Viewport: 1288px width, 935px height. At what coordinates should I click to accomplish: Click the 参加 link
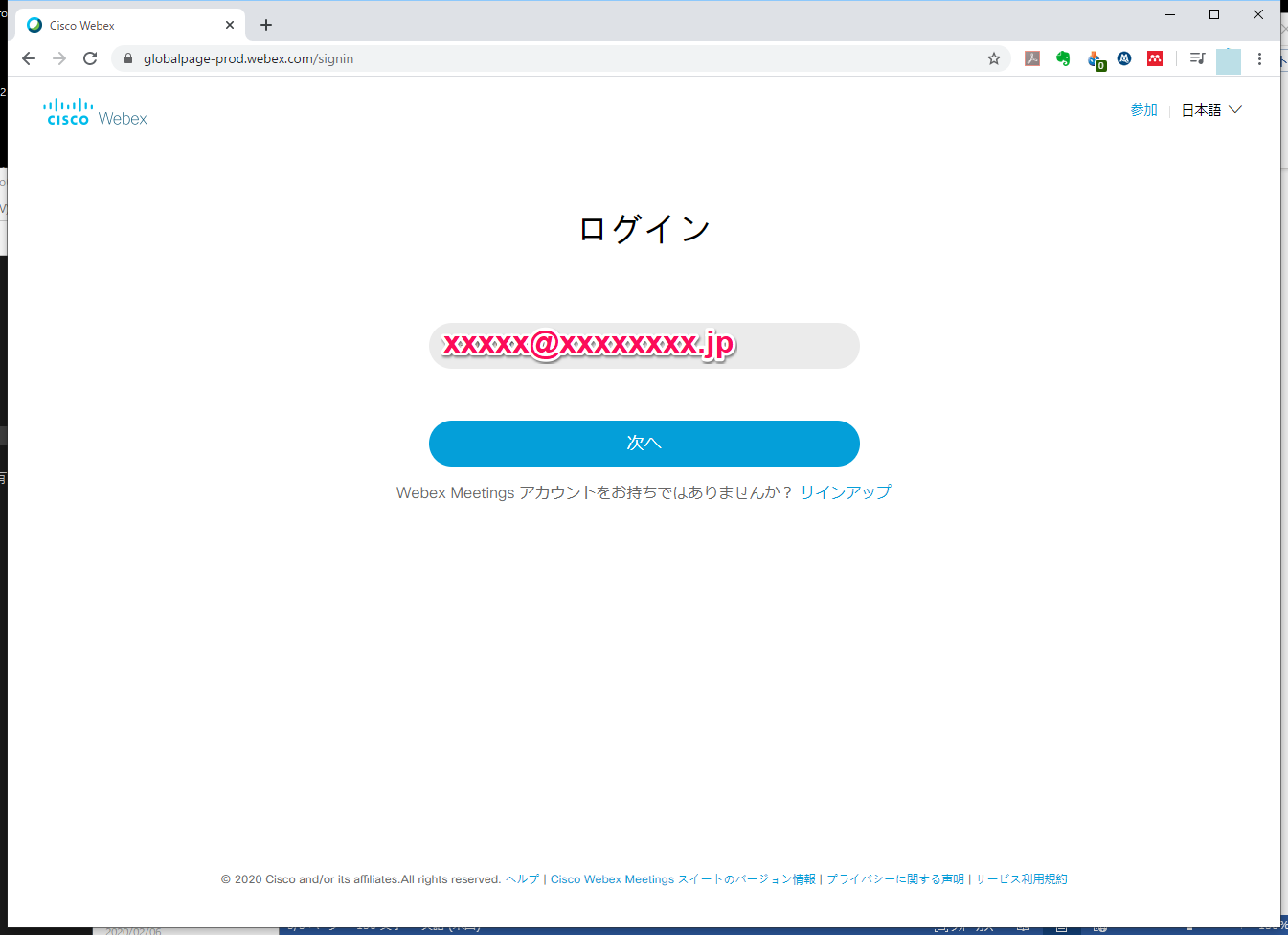pos(1143,110)
